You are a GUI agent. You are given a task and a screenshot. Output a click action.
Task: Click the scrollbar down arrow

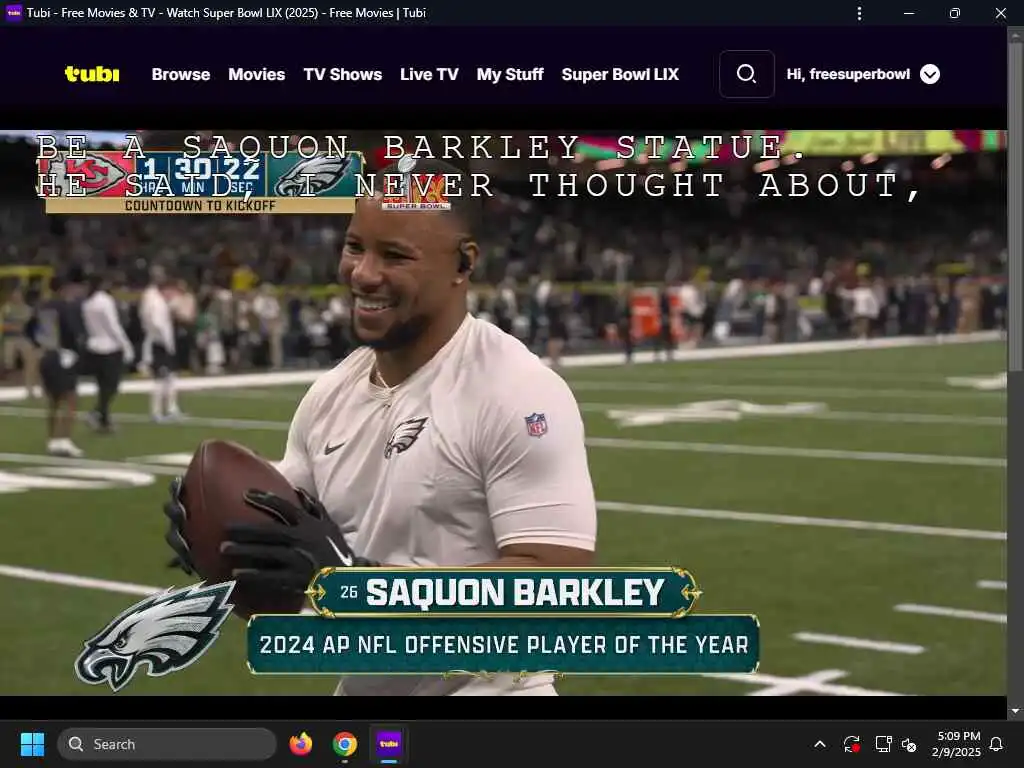(x=1015, y=711)
